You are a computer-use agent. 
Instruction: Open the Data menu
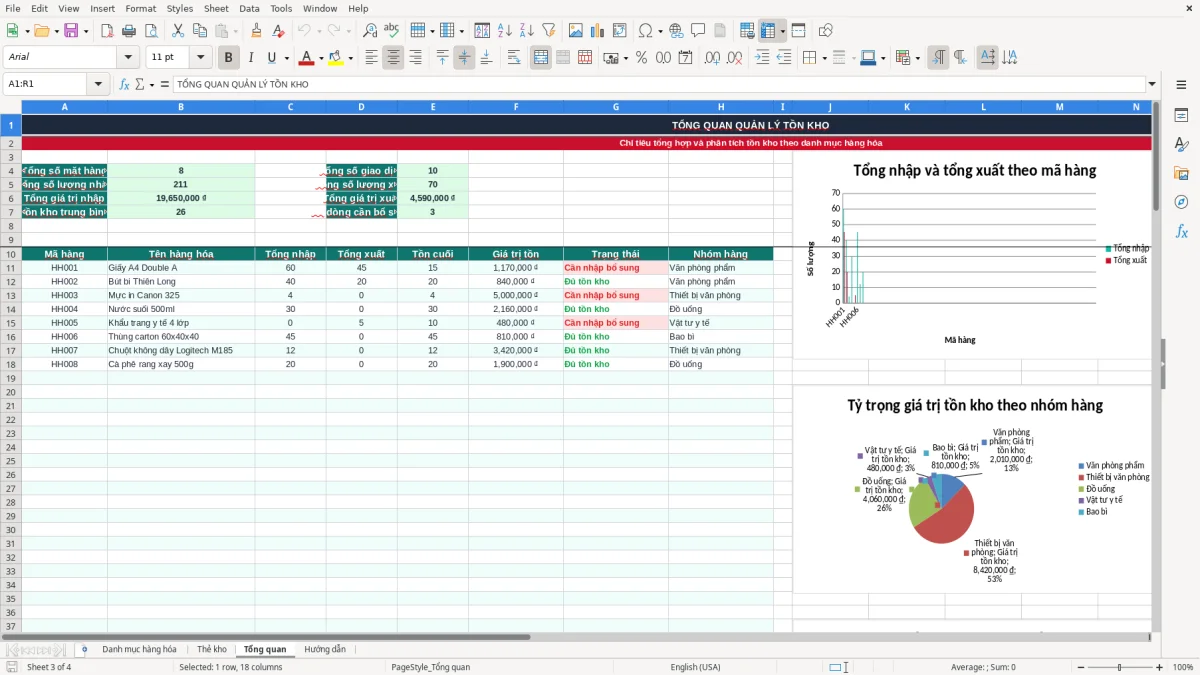click(x=249, y=8)
